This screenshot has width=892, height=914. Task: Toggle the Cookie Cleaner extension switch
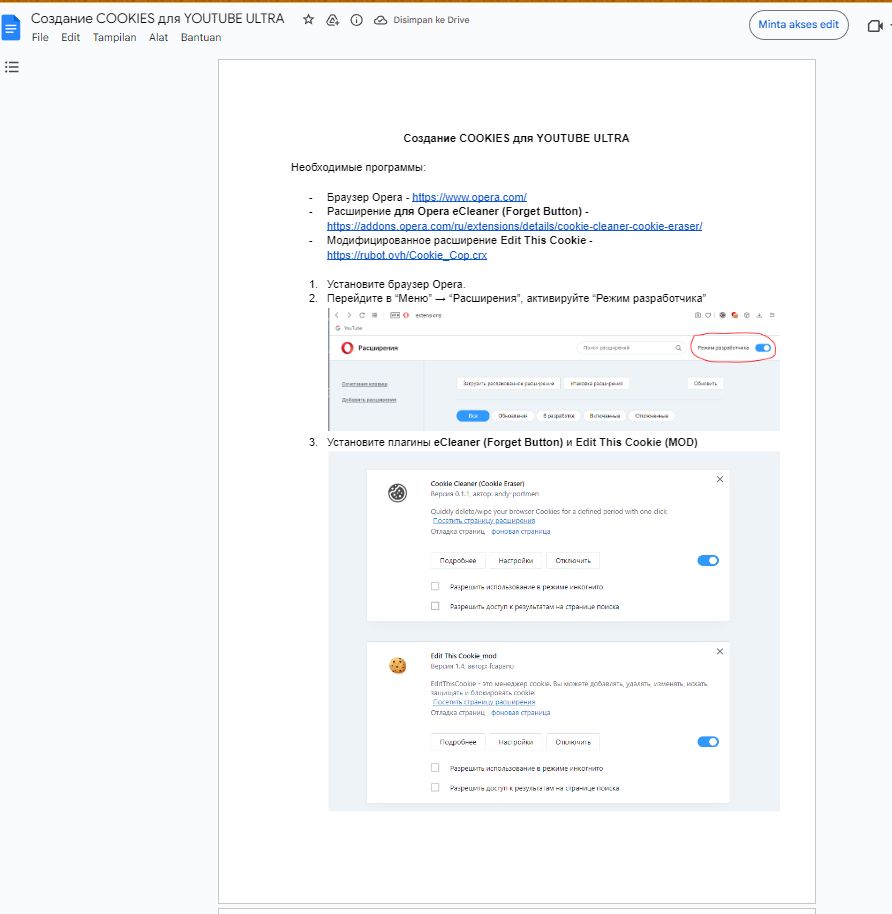click(708, 561)
